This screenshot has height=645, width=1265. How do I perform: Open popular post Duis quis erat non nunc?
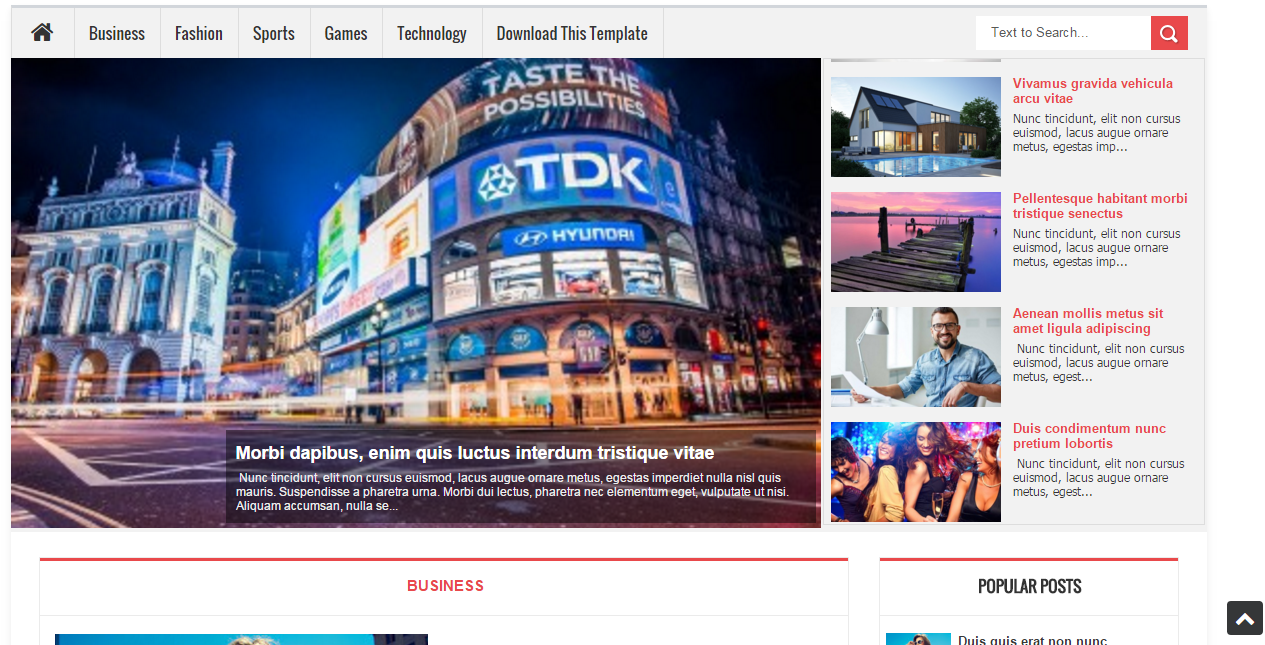pyautogui.click(x=1032, y=640)
